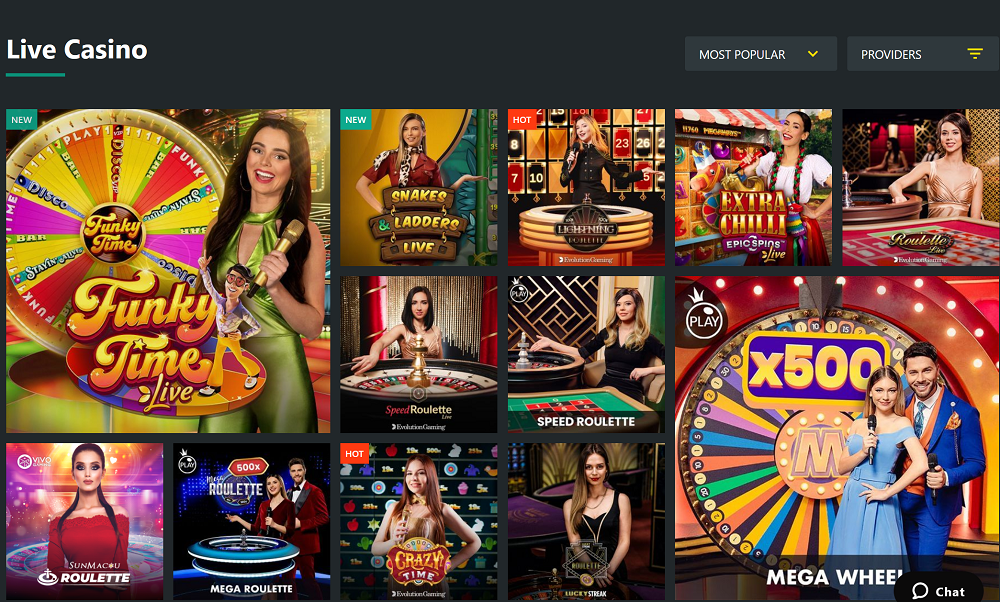Viewport: 1000px width, 602px height.
Task: Open the Most Popular sort dropdown
Action: point(760,54)
